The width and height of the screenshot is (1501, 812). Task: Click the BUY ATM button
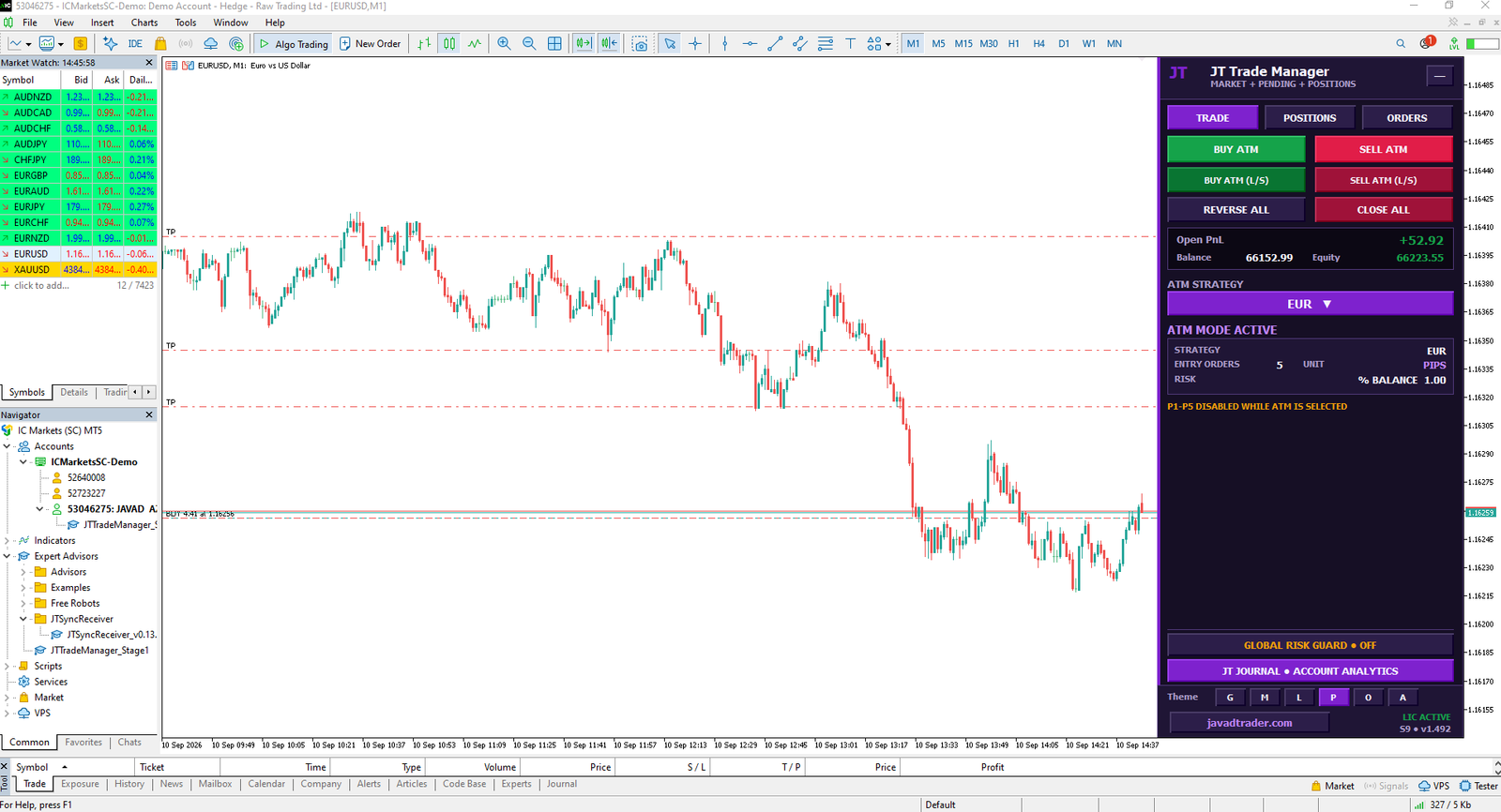click(x=1236, y=149)
